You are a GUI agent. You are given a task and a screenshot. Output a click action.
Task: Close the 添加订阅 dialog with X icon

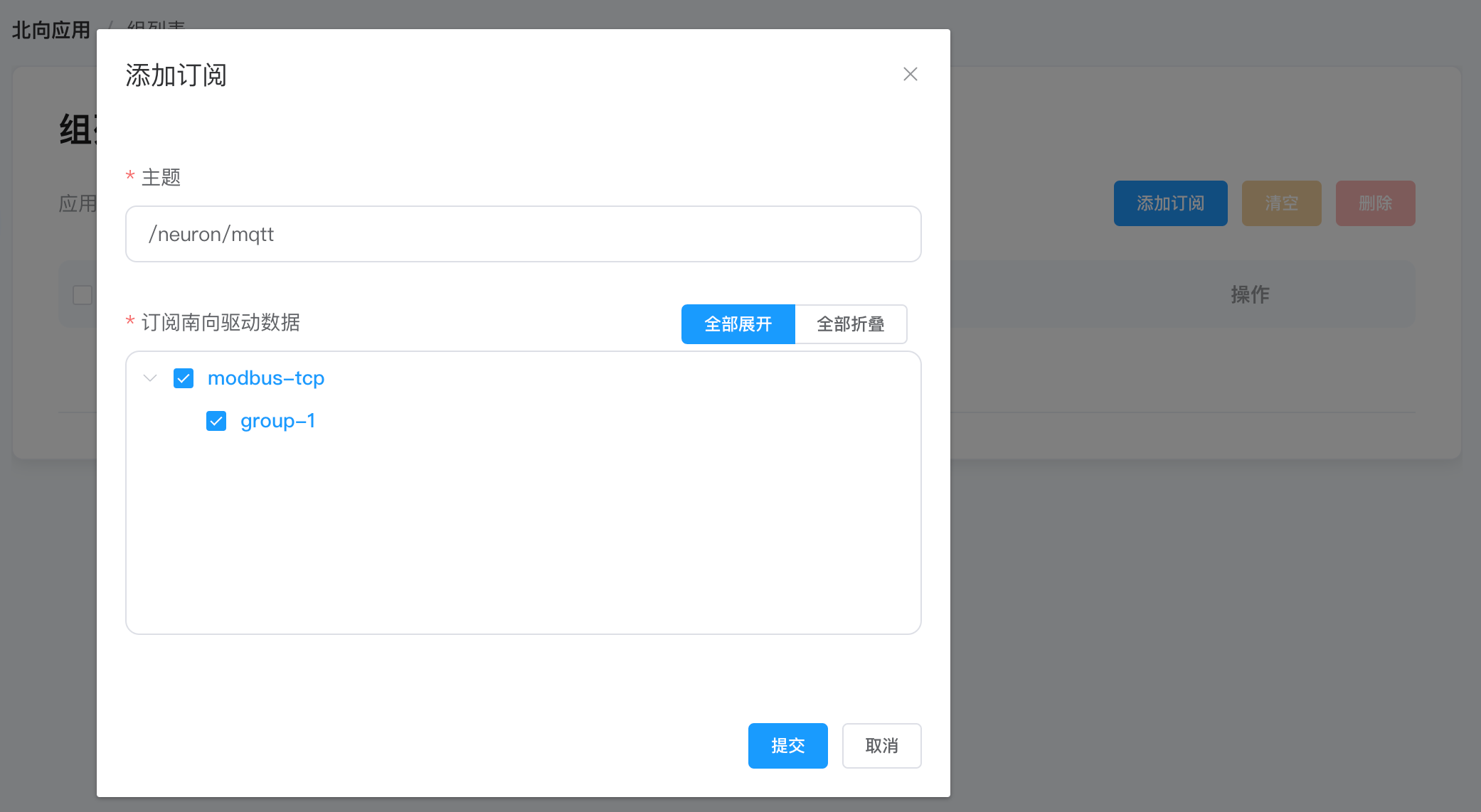910,74
